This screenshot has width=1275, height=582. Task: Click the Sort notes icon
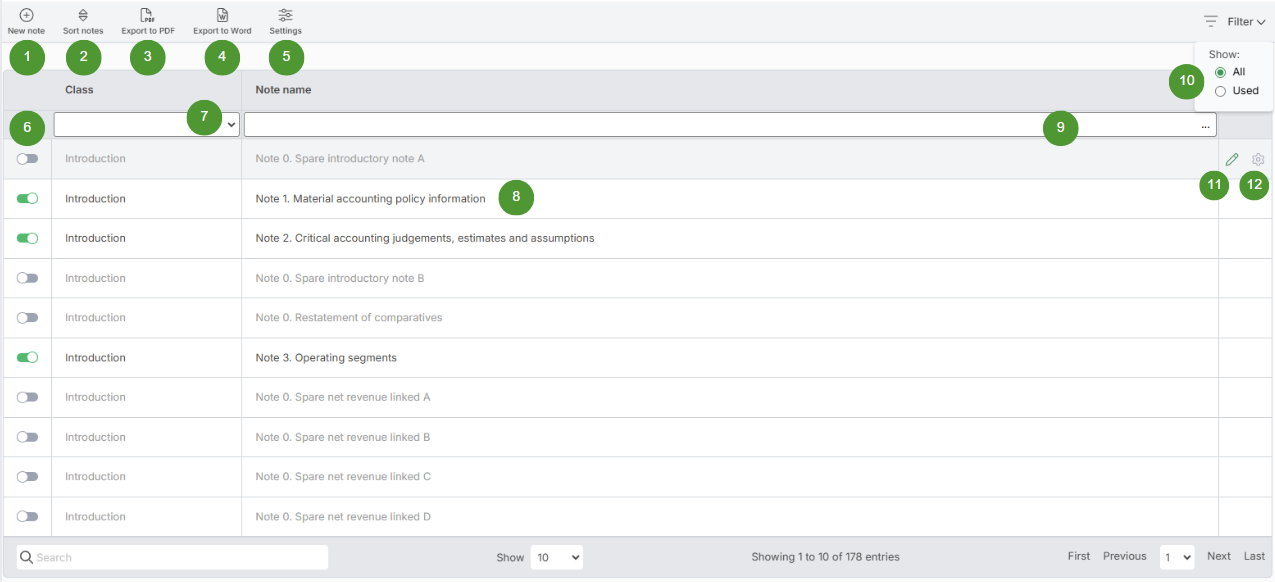click(83, 16)
